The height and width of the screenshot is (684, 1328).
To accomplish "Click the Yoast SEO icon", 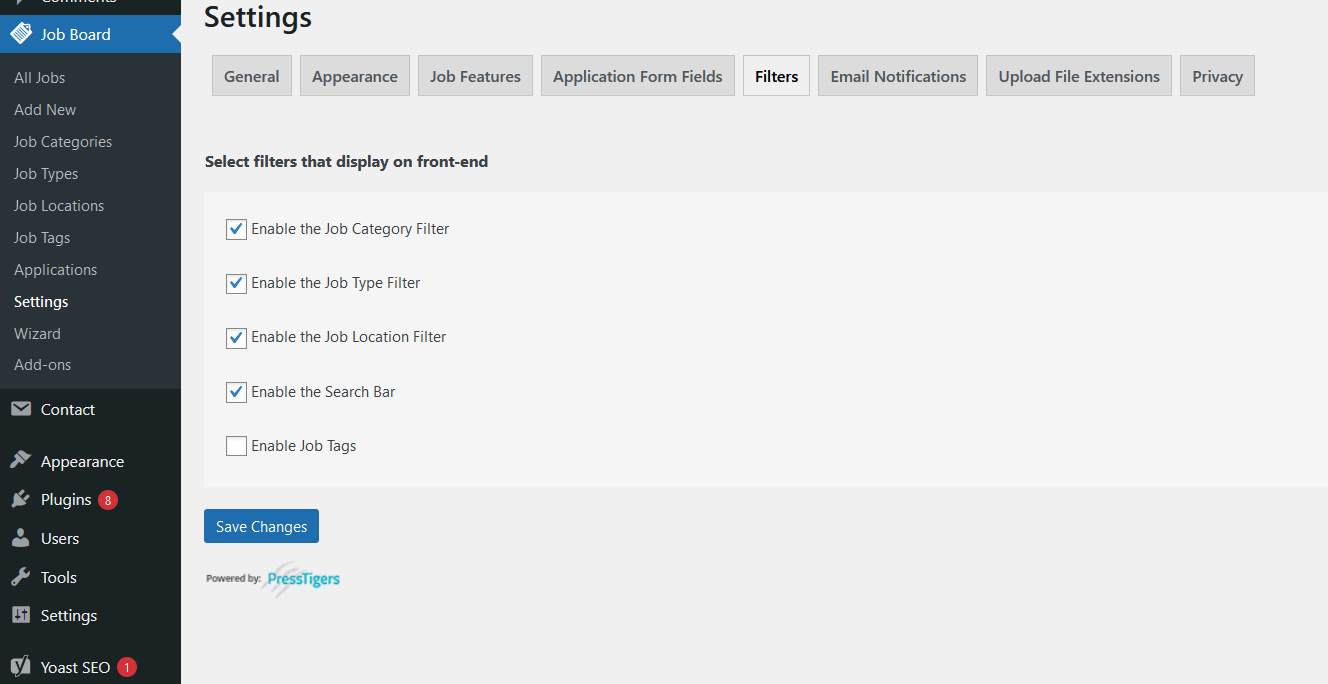I will coord(20,666).
